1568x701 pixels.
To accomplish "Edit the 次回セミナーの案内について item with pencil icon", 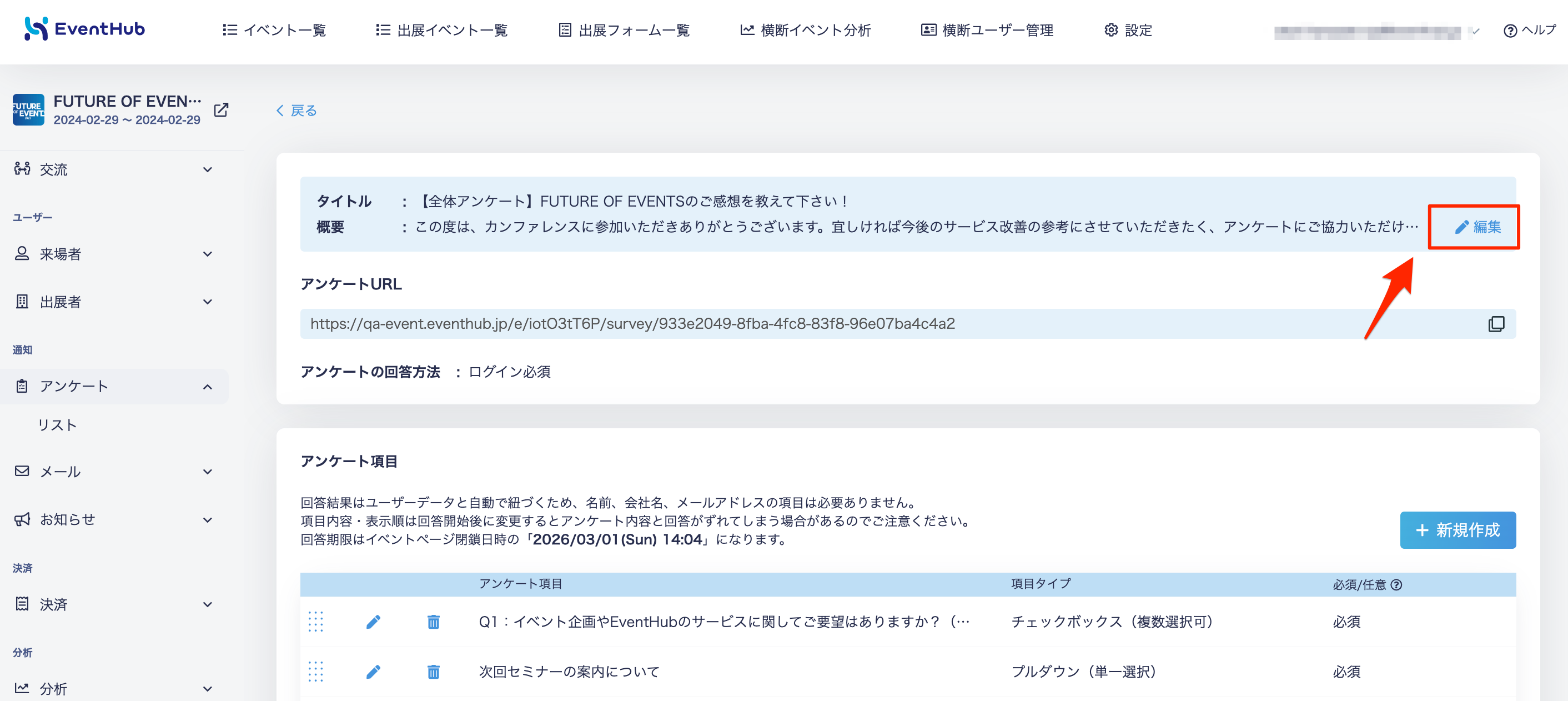I will (373, 671).
